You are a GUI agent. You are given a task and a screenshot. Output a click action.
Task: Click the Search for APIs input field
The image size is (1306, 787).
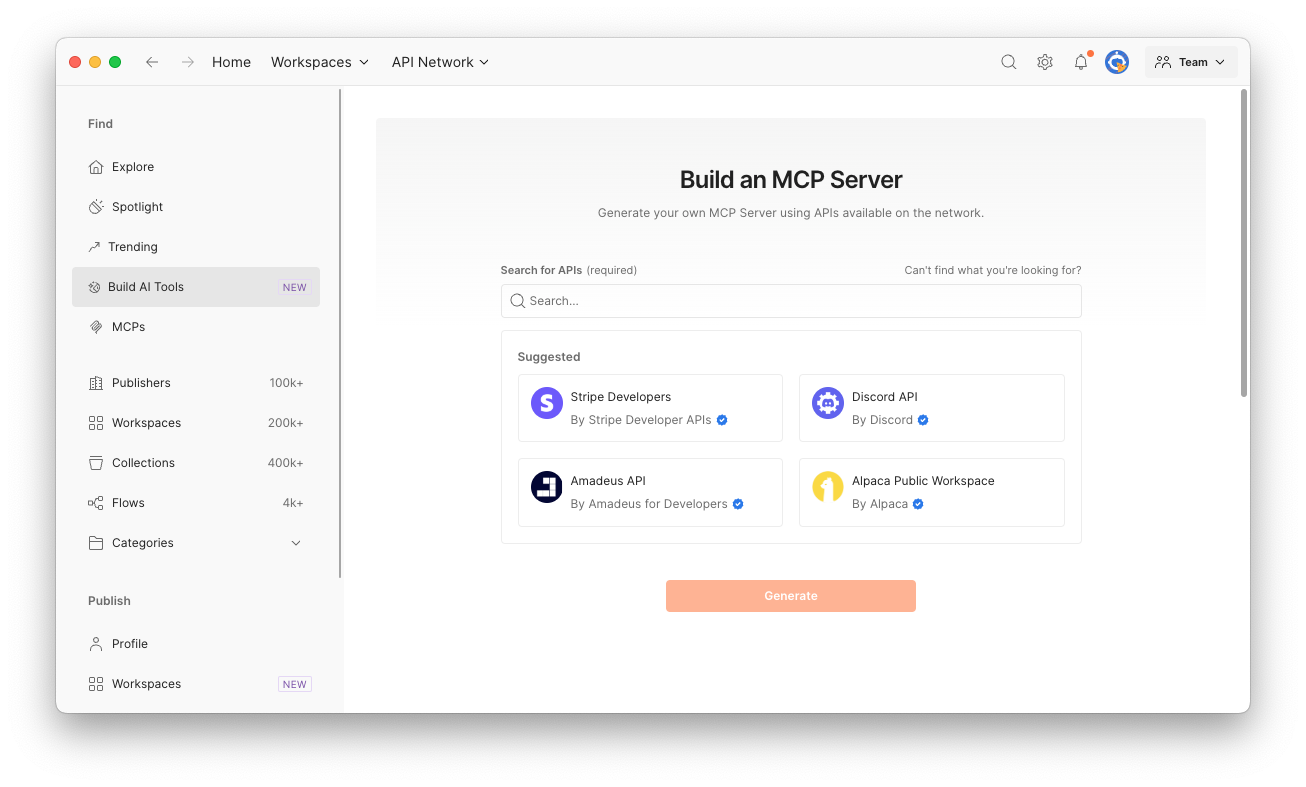[x=791, y=301]
